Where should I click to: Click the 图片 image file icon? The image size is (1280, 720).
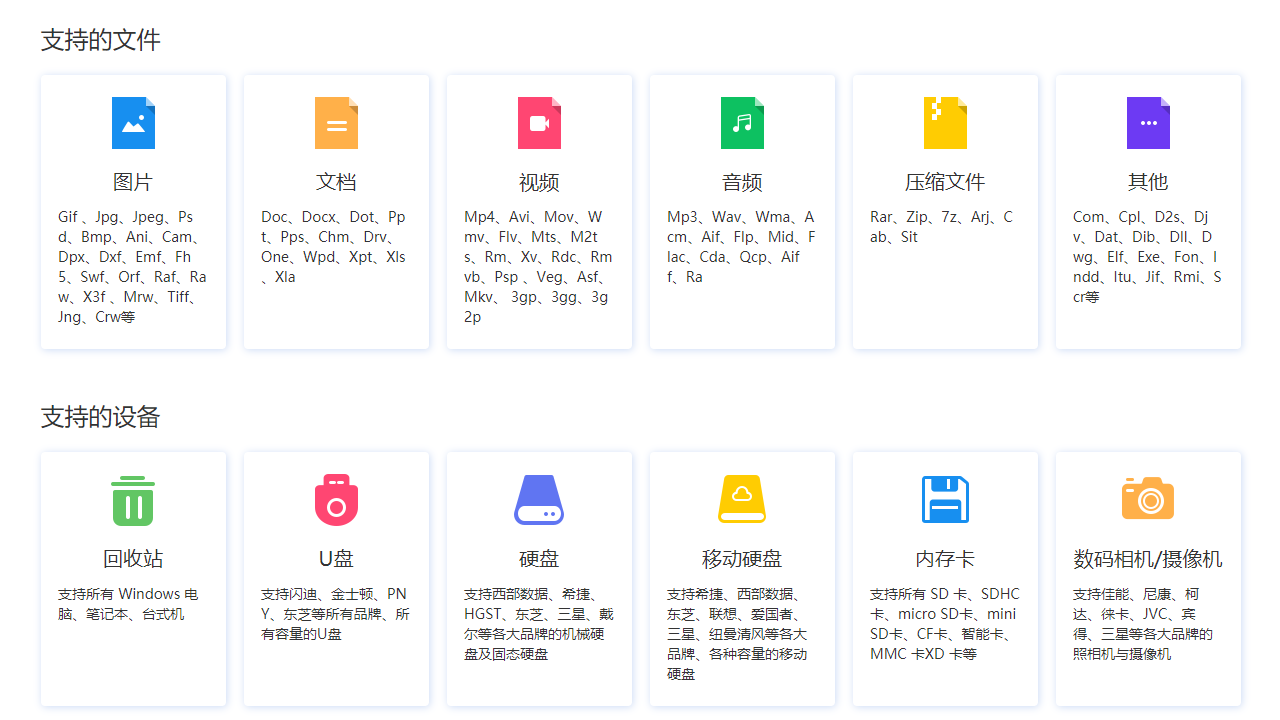133,123
